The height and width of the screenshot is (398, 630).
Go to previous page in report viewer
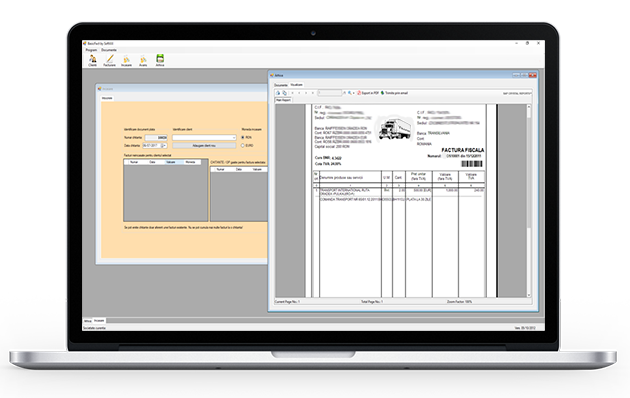point(299,93)
